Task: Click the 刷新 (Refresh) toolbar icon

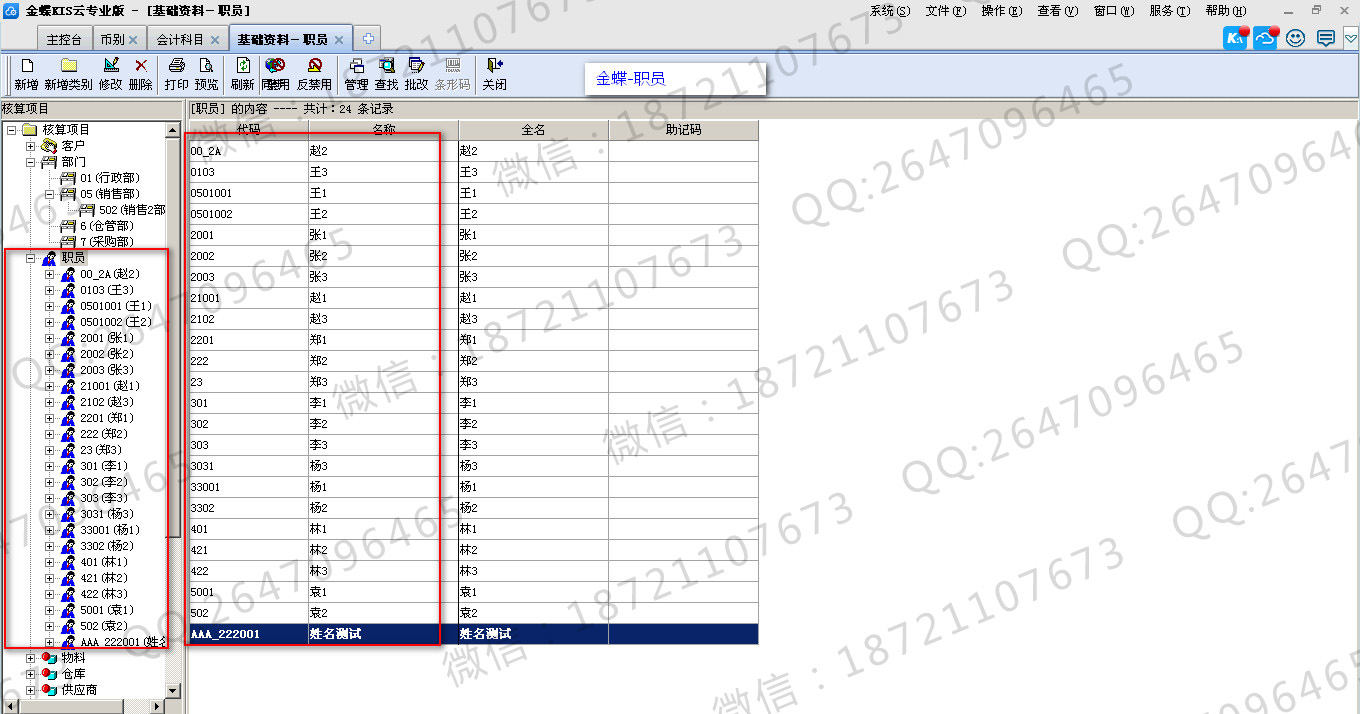Action: pyautogui.click(x=242, y=67)
